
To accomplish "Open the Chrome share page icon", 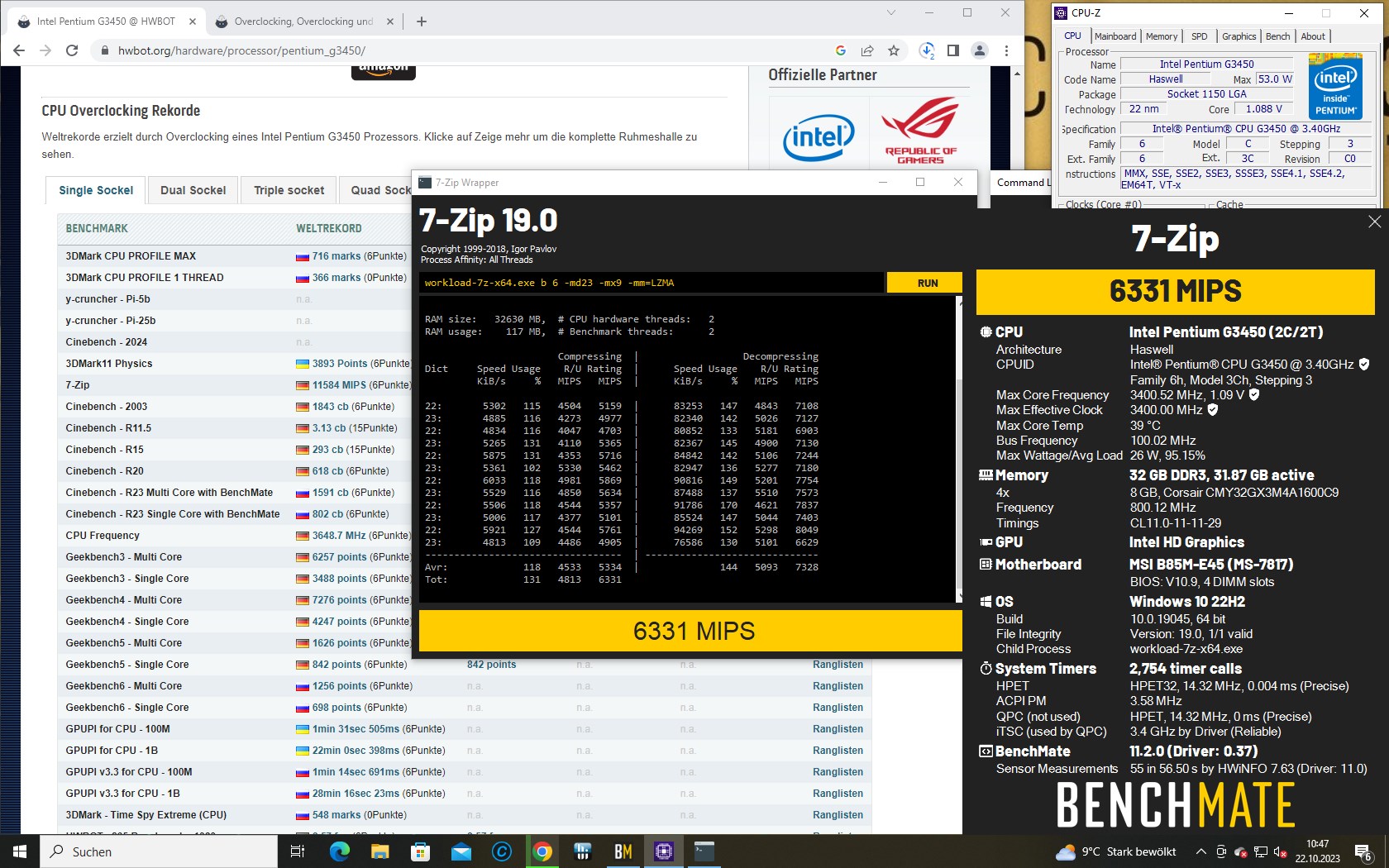I will 867,50.
